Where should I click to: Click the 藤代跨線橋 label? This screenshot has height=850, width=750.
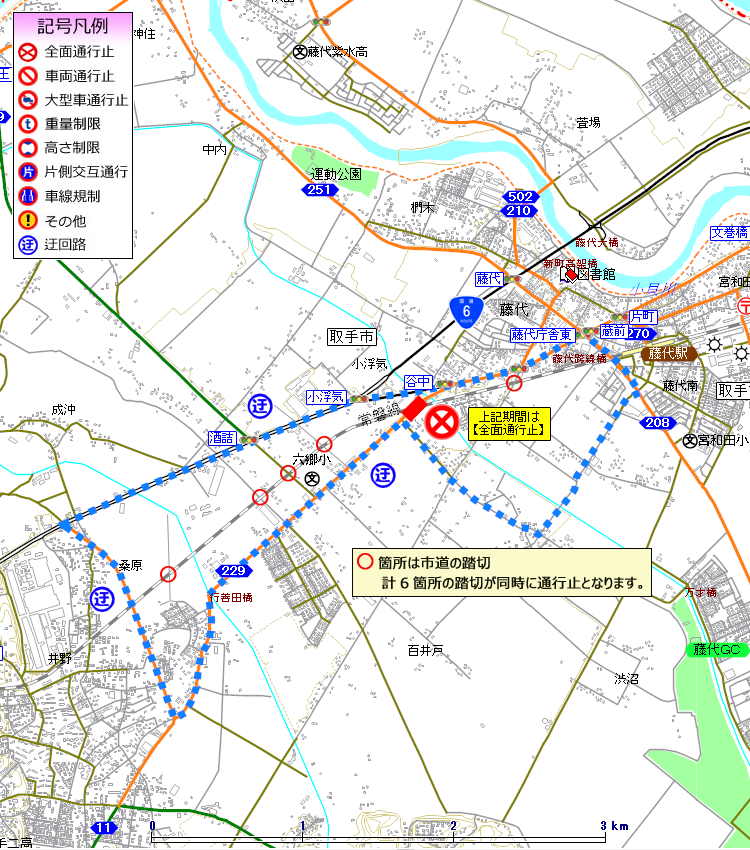[x=579, y=358]
